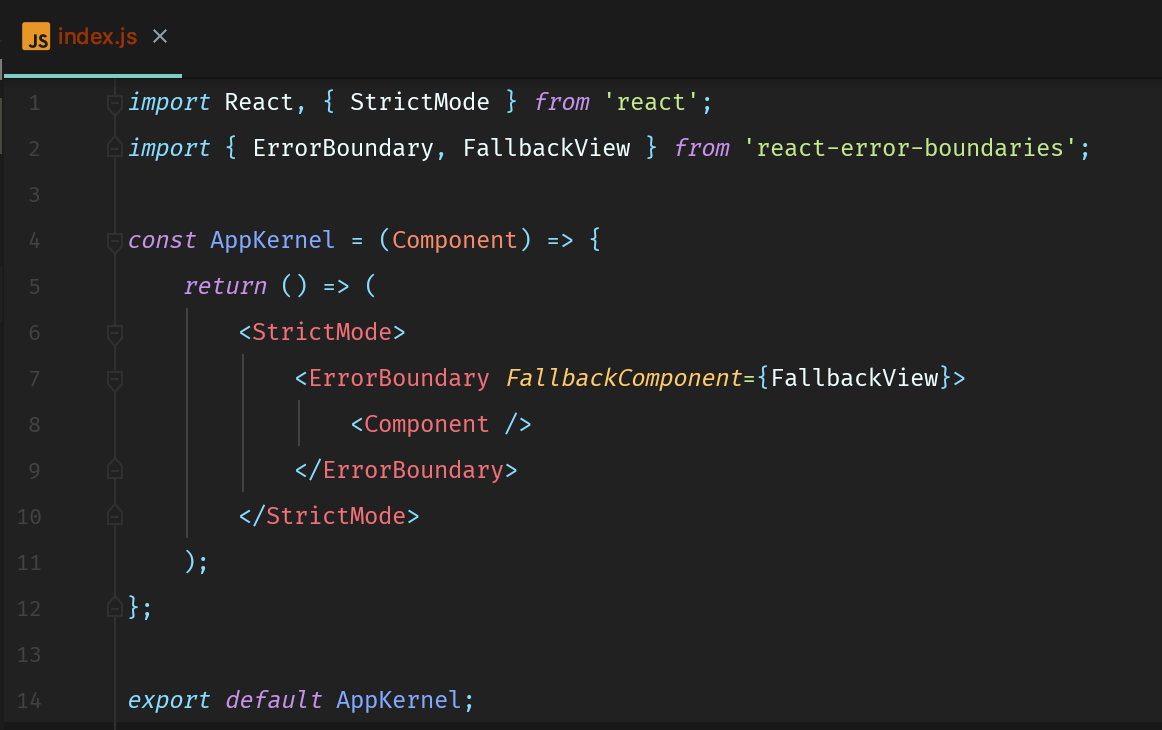Click line number 14 in the gutter
The image size is (1162, 730).
pyautogui.click(x=29, y=700)
